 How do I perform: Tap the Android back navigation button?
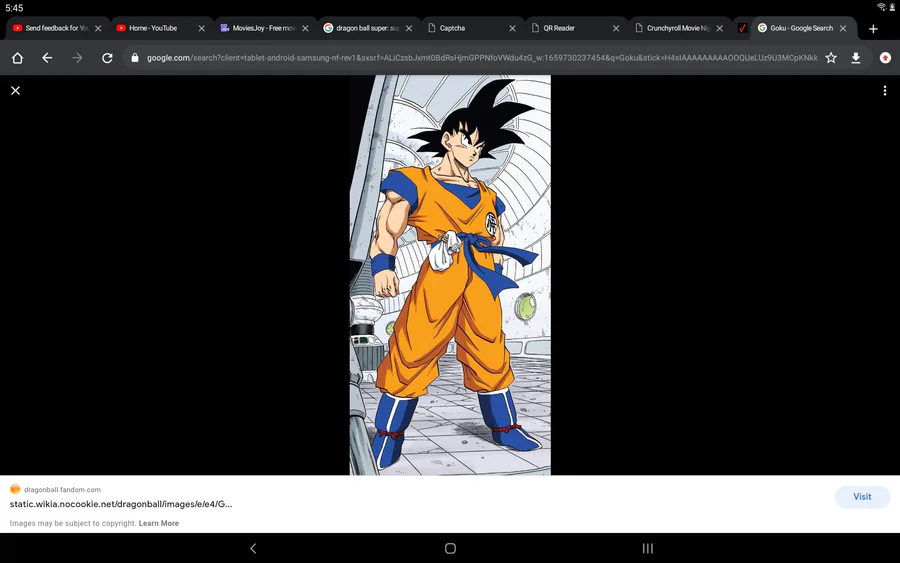(253, 549)
